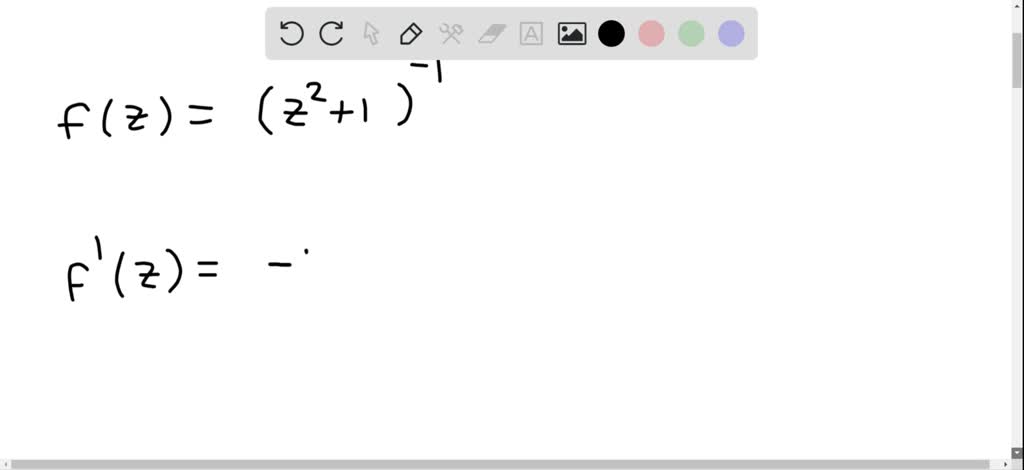Image resolution: width=1024 pixels, height=470 pixels.
Task: Switch ink to green color
Action: click(691, 33)
